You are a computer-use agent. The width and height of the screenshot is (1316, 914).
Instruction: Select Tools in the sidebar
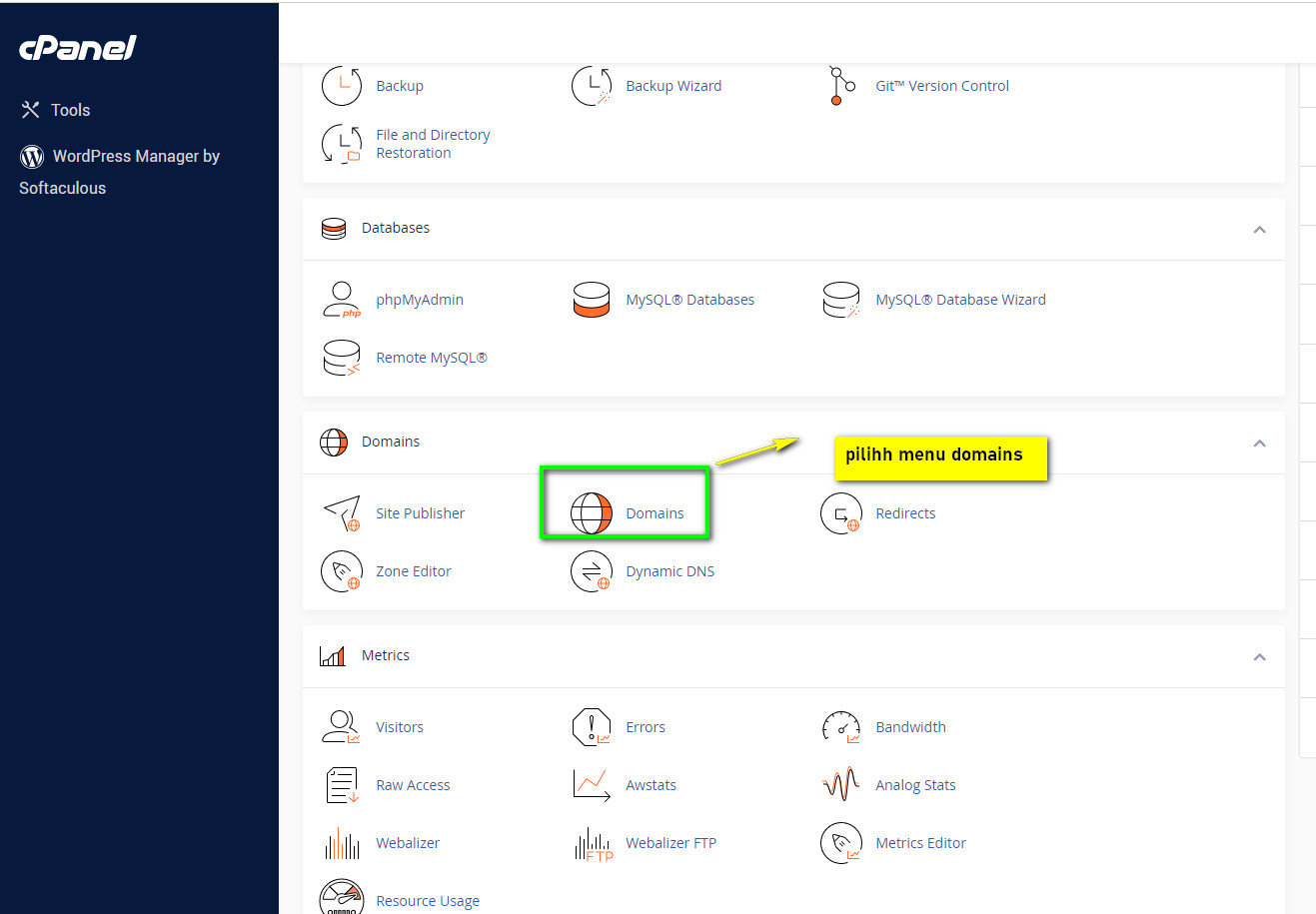coord(70,110)
